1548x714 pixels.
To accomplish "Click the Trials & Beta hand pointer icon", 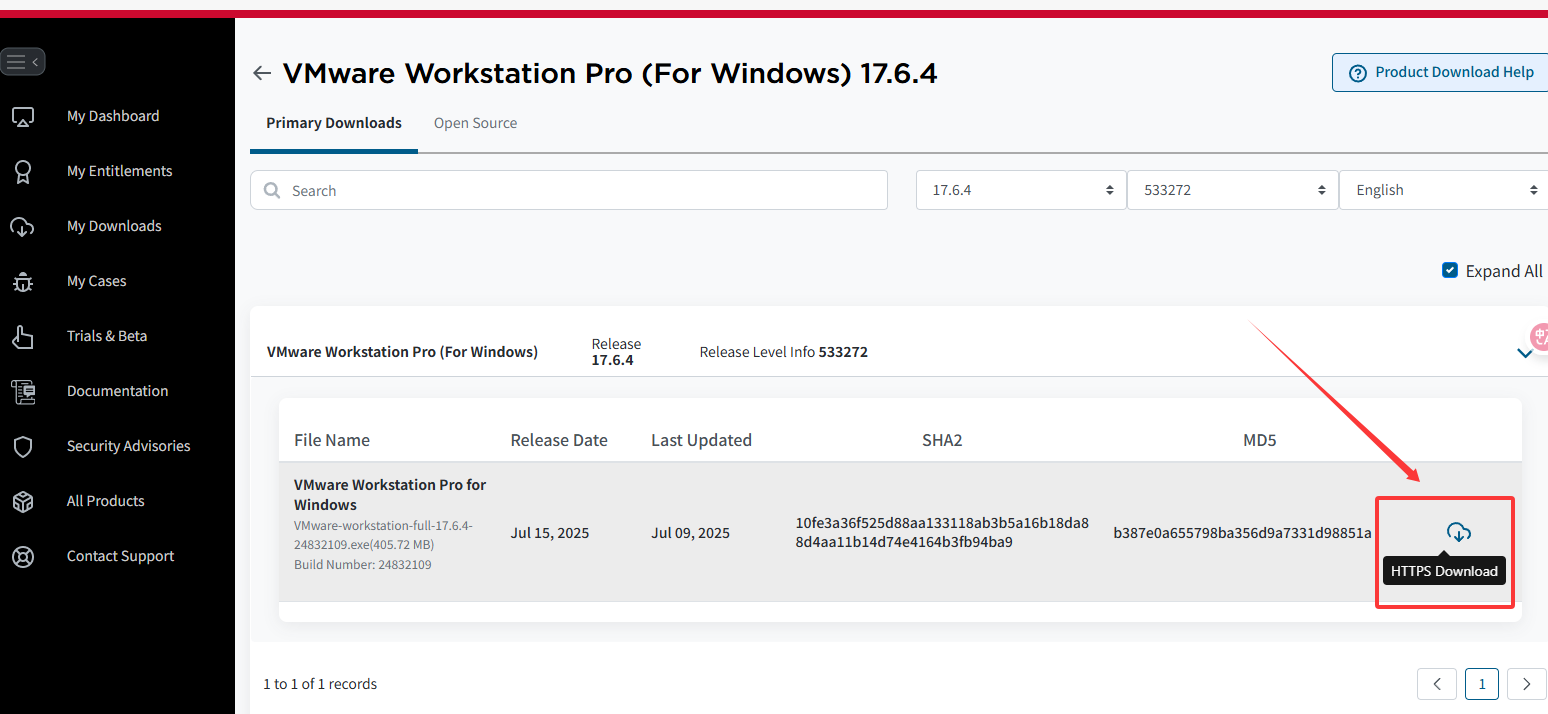I will pos(23,337).
